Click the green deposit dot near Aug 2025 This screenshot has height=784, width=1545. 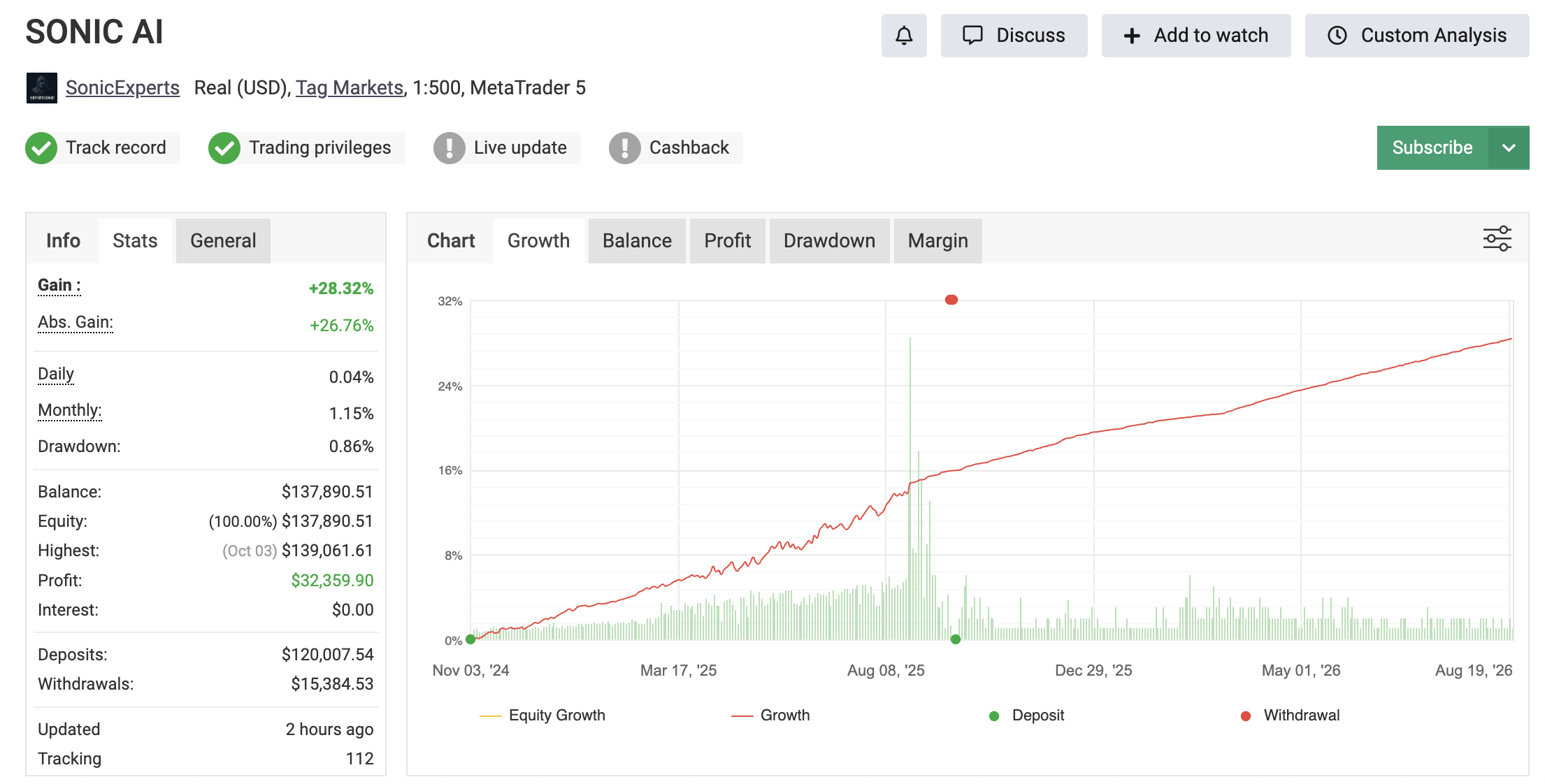click(956, 639)
